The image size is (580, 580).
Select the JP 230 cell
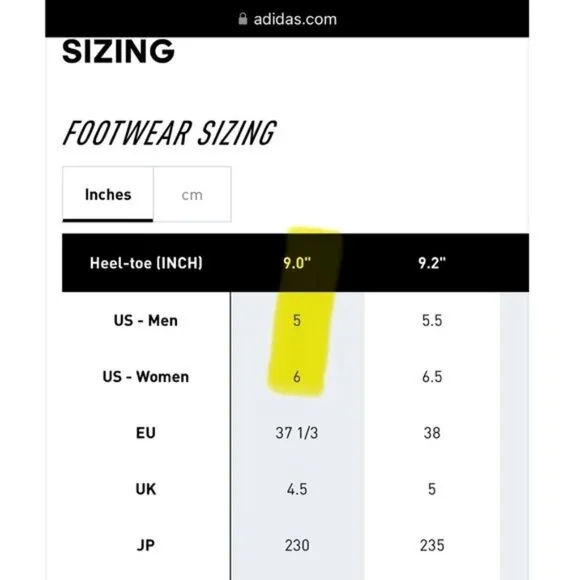coord(297,546)
